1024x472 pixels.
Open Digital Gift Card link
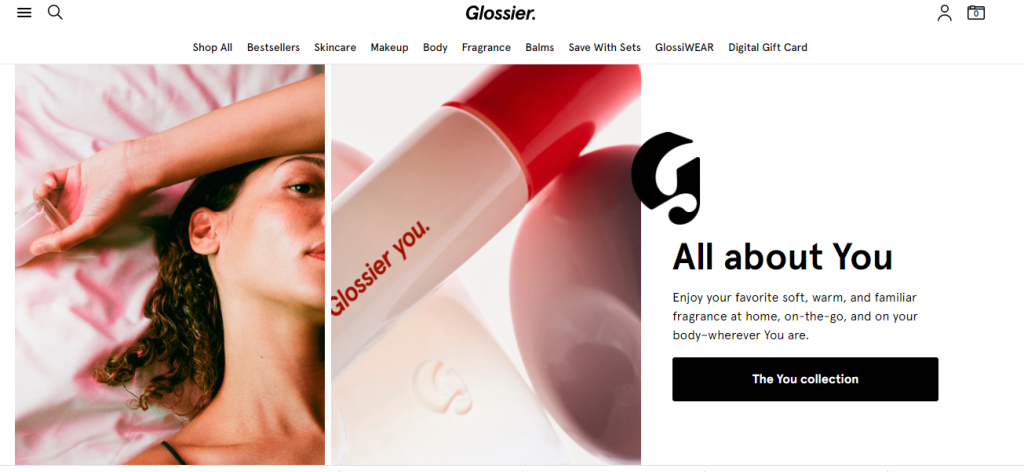click(x=768, y=48)
